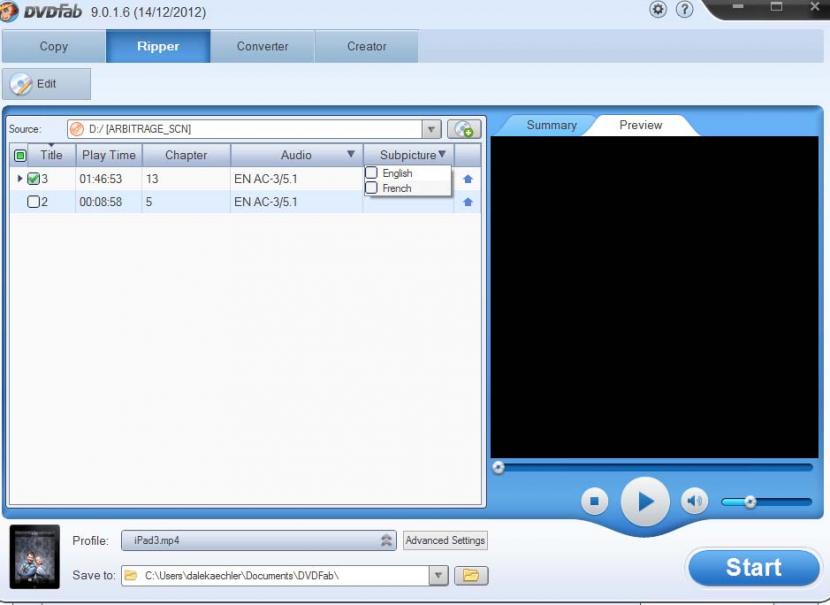Open the Profile iPad3.mp4 selector
The height and width of the screenshot is (605, 830).
click(259, 540)
